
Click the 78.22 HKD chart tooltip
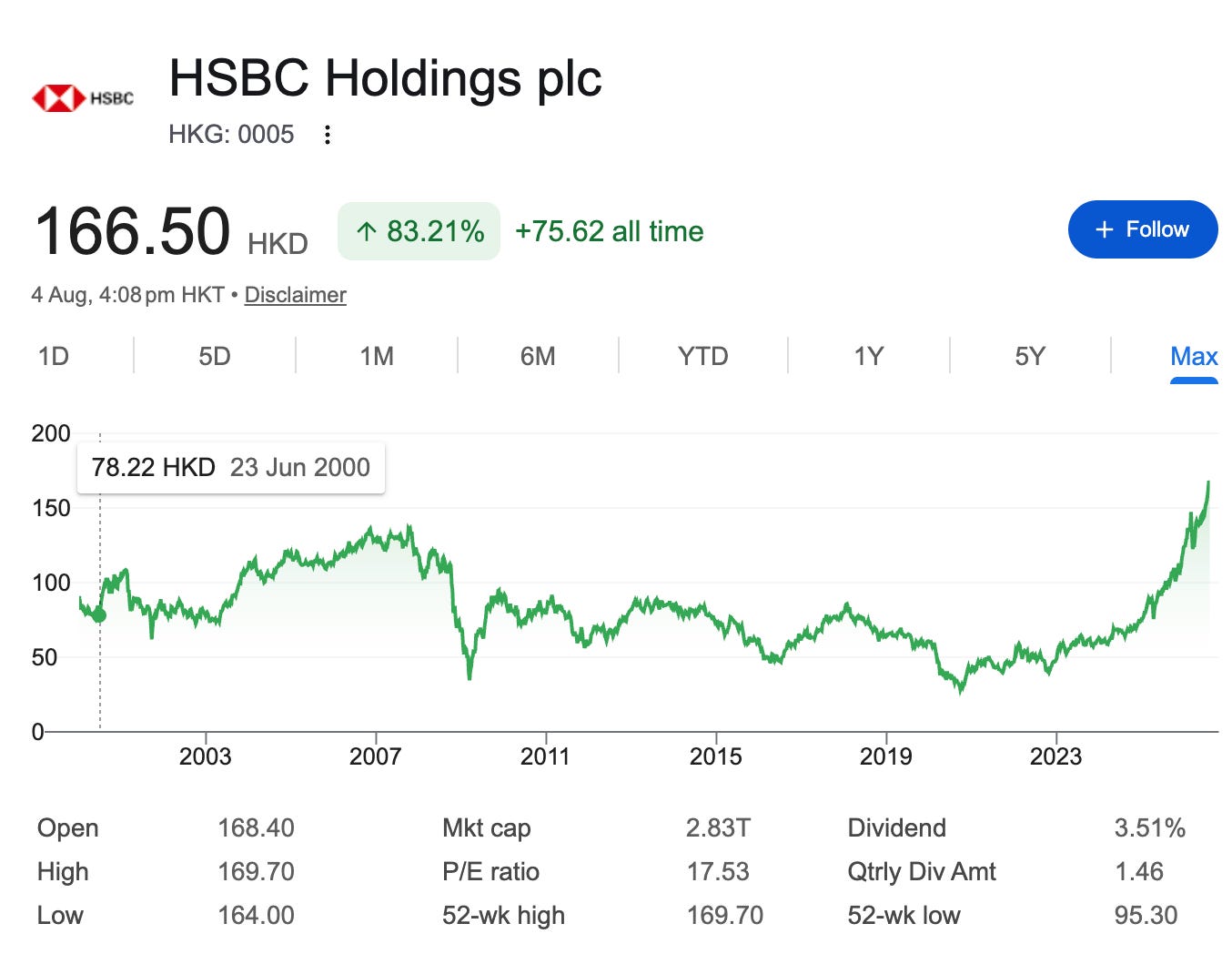231,468
